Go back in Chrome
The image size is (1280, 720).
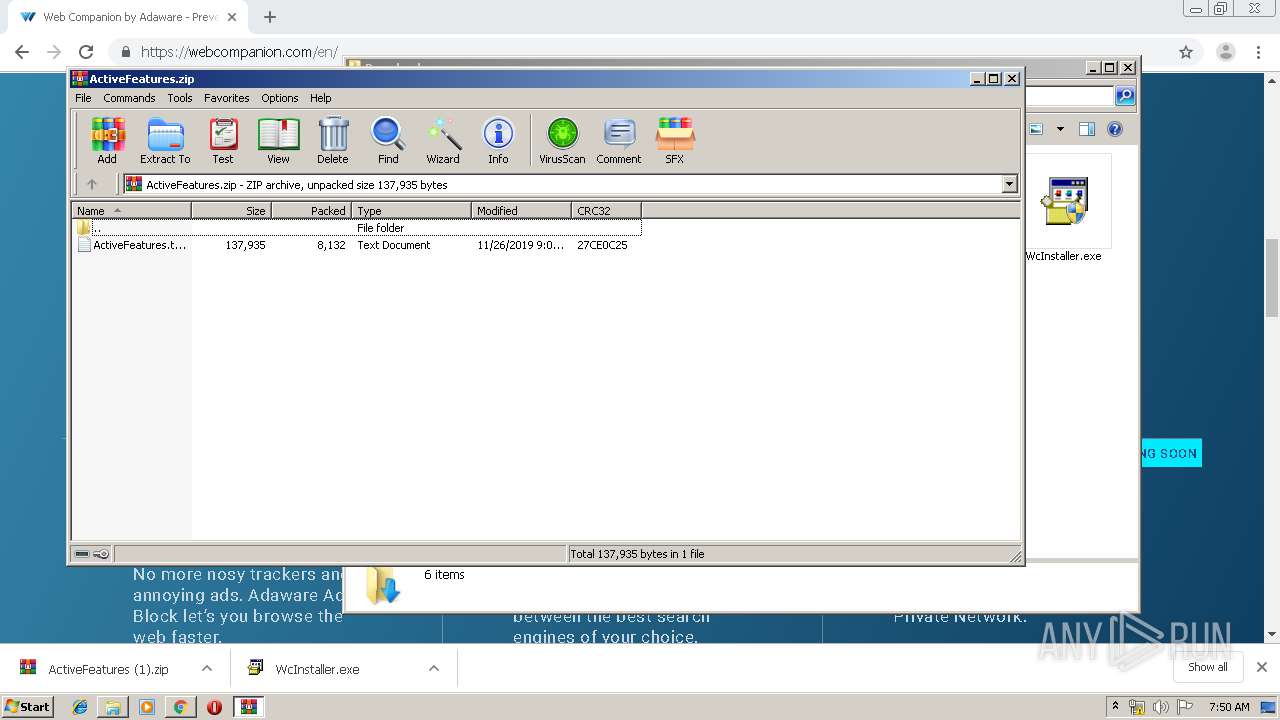pyautogui.click(x=22, y=52)
